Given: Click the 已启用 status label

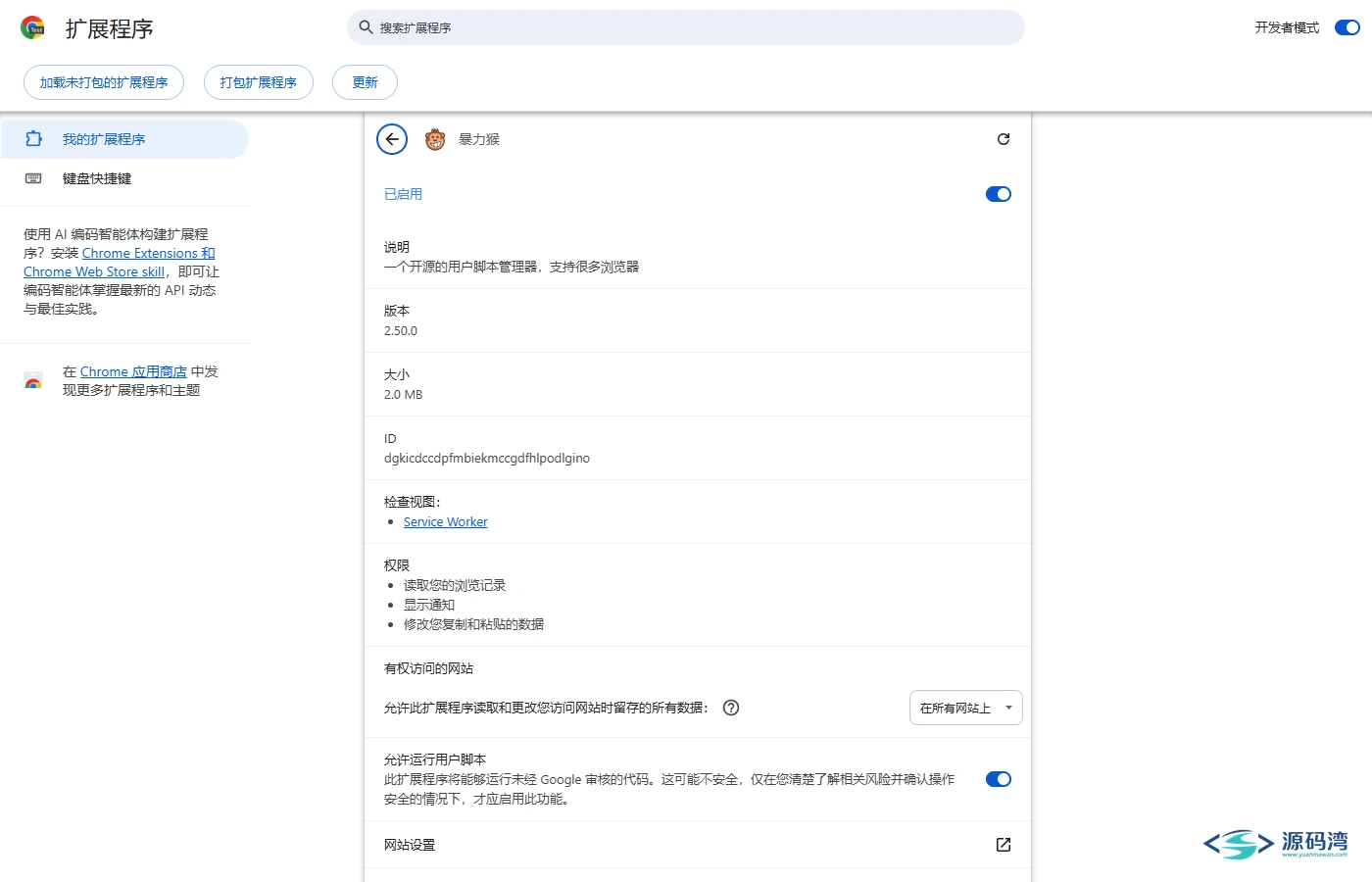Looking at the screenshot, I should tap(403, 194).
